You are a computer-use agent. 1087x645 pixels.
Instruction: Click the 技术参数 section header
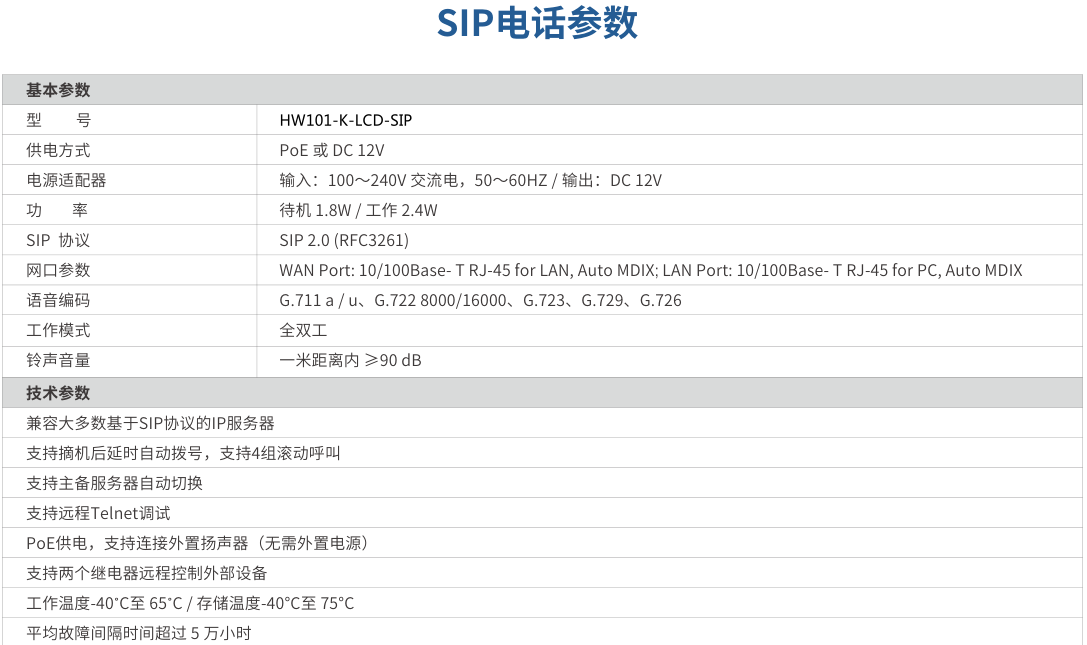(x=58, y=393)
